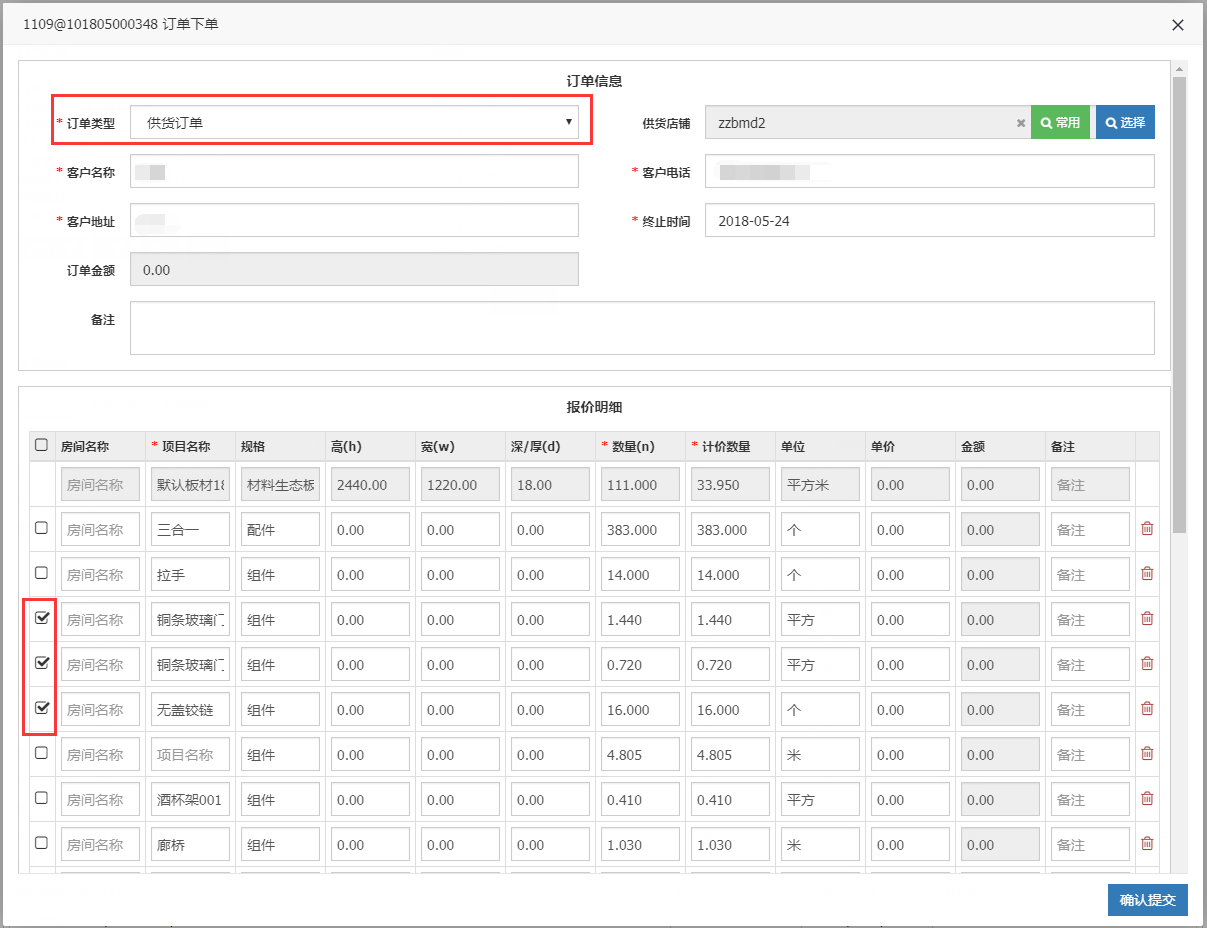Open the 订单类型 dropdown showing 供货订单
The image size is (1207, 928).
click(x=354, y=122)
